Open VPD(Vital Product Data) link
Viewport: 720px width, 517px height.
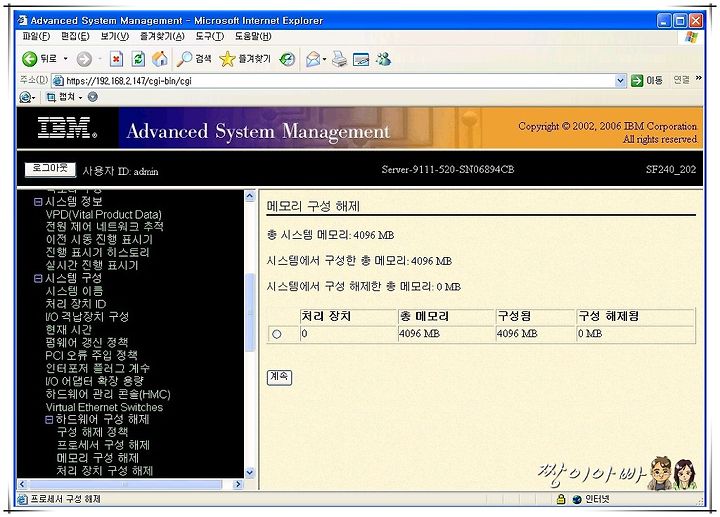[103, 214]
